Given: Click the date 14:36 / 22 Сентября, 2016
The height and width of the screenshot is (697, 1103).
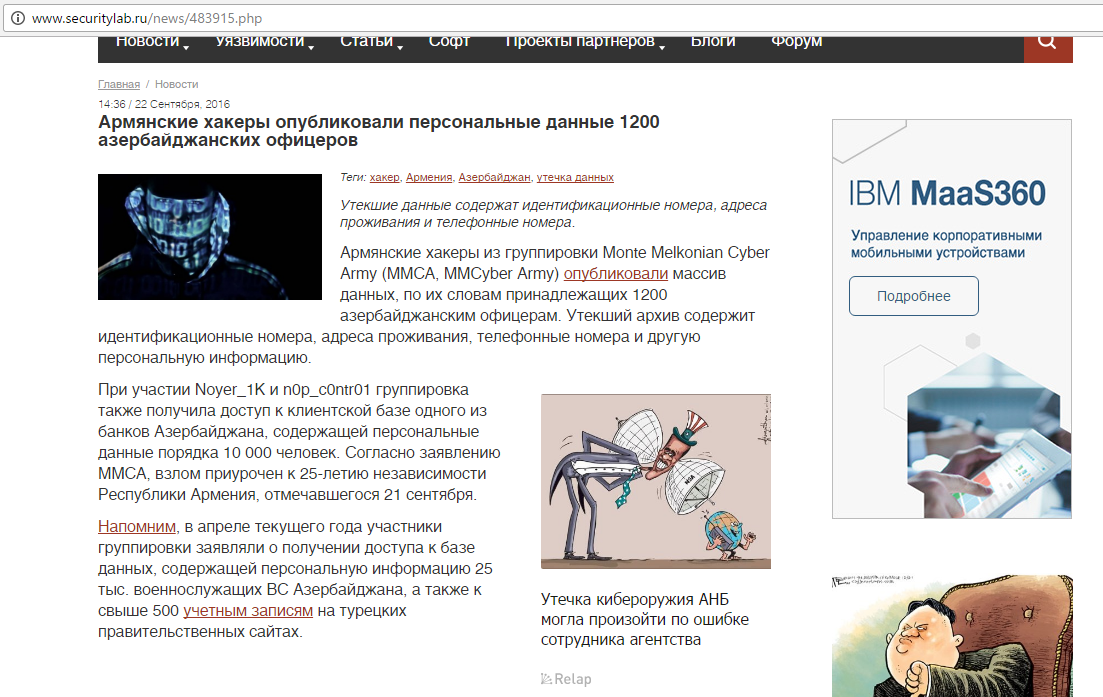Looking at the screenshot, I should [164, 104].
